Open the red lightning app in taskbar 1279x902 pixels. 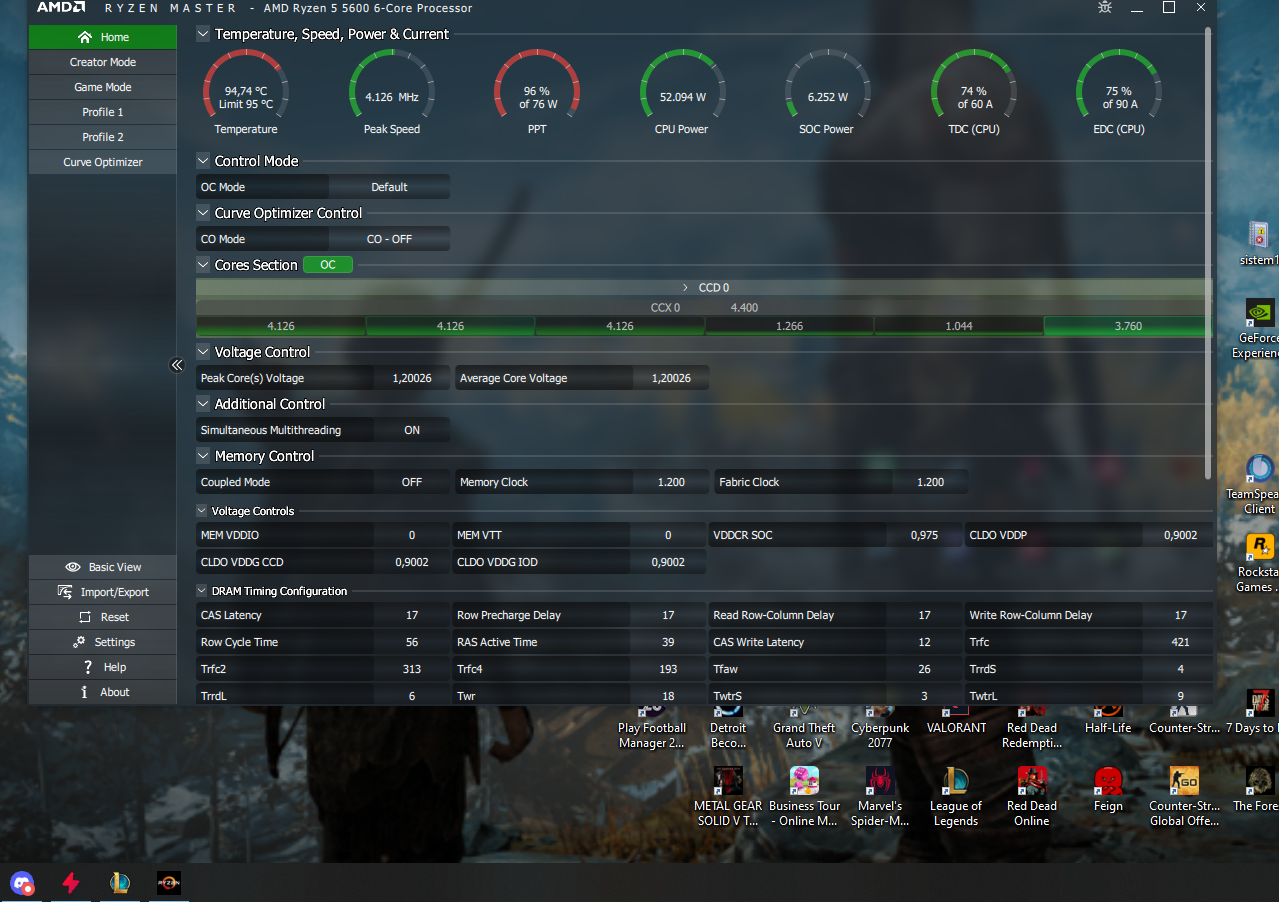[70, 883]
